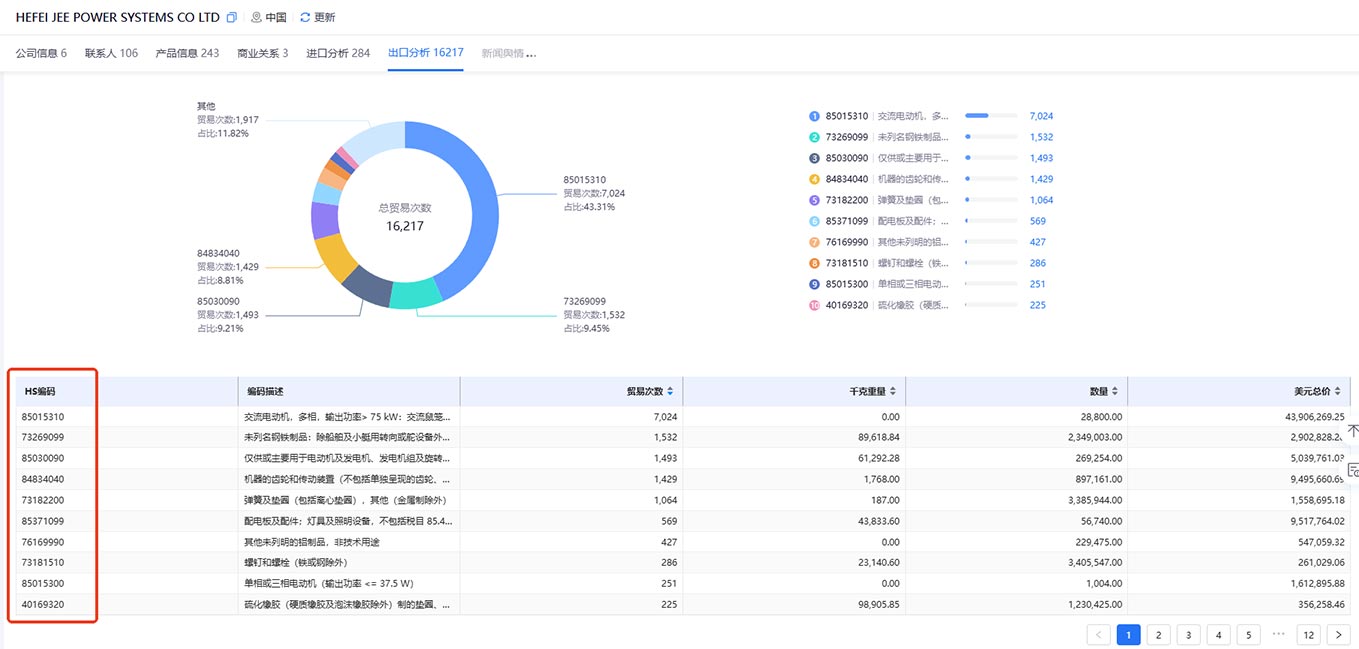Click table cell HS code 84834040
The height and width of the screenshot is (649, 1359).
[43, 479]
